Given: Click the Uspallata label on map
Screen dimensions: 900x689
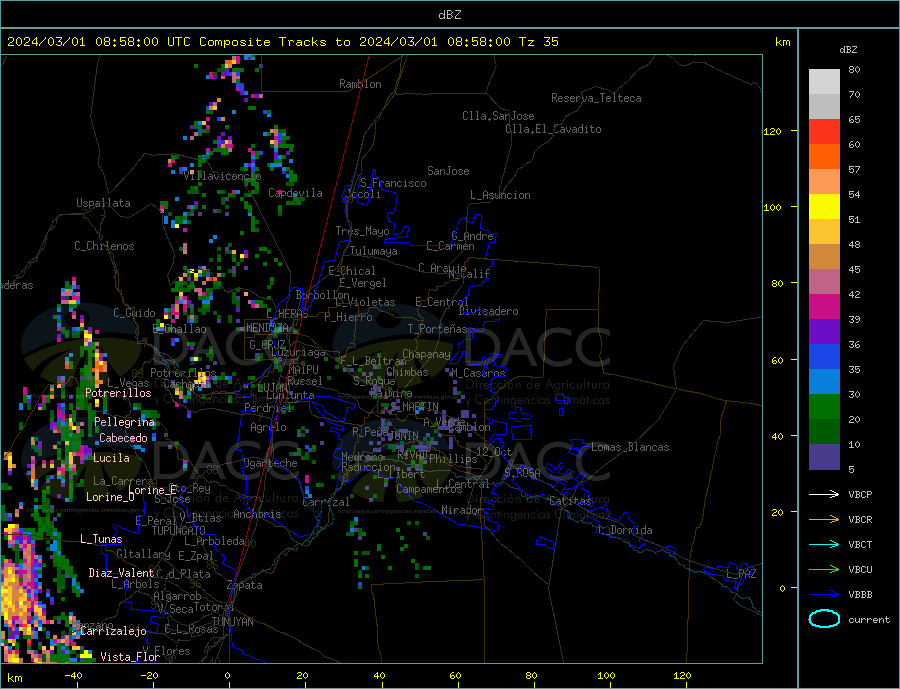Looking at the screenshot, I should tap(103, 203).
